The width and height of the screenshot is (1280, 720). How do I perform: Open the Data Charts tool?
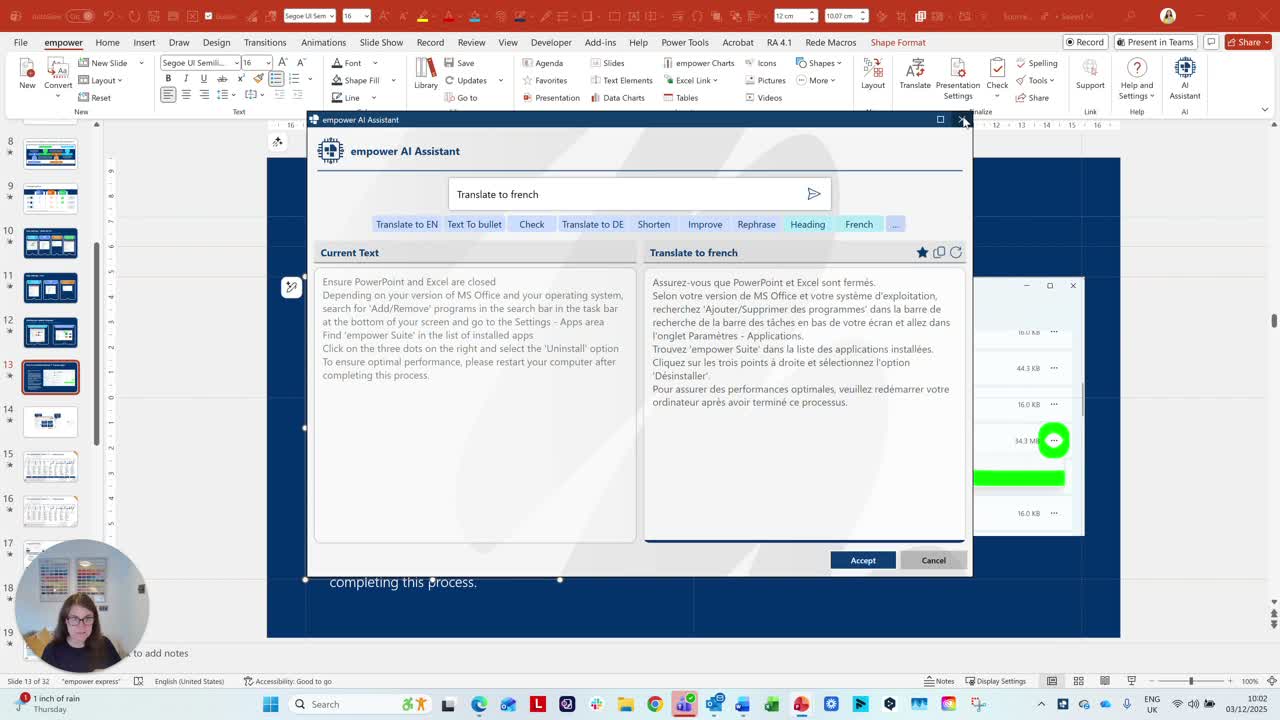tap(616, 98)
